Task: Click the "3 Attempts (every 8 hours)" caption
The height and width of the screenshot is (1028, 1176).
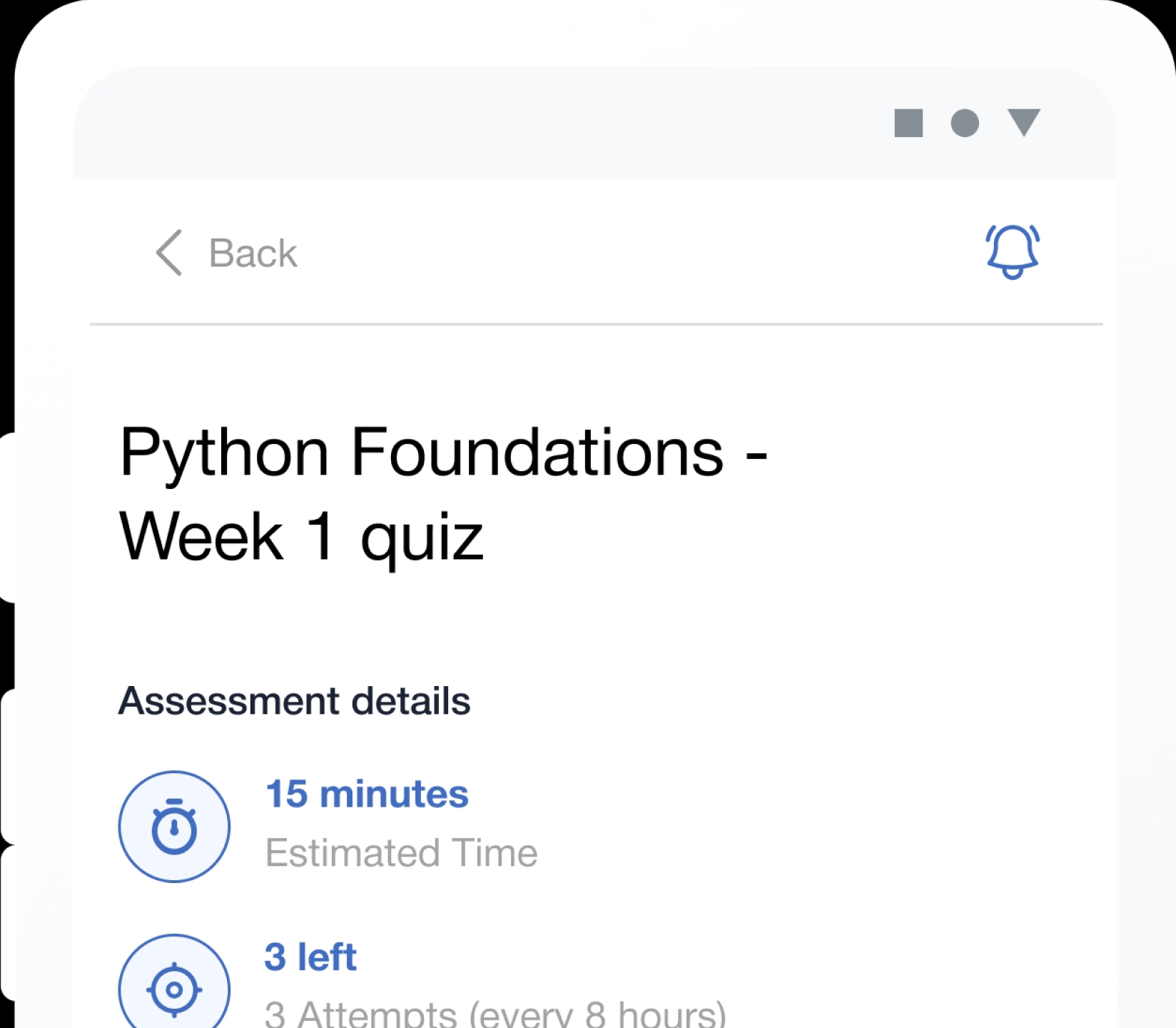Action: click(x=495, y=1014)
